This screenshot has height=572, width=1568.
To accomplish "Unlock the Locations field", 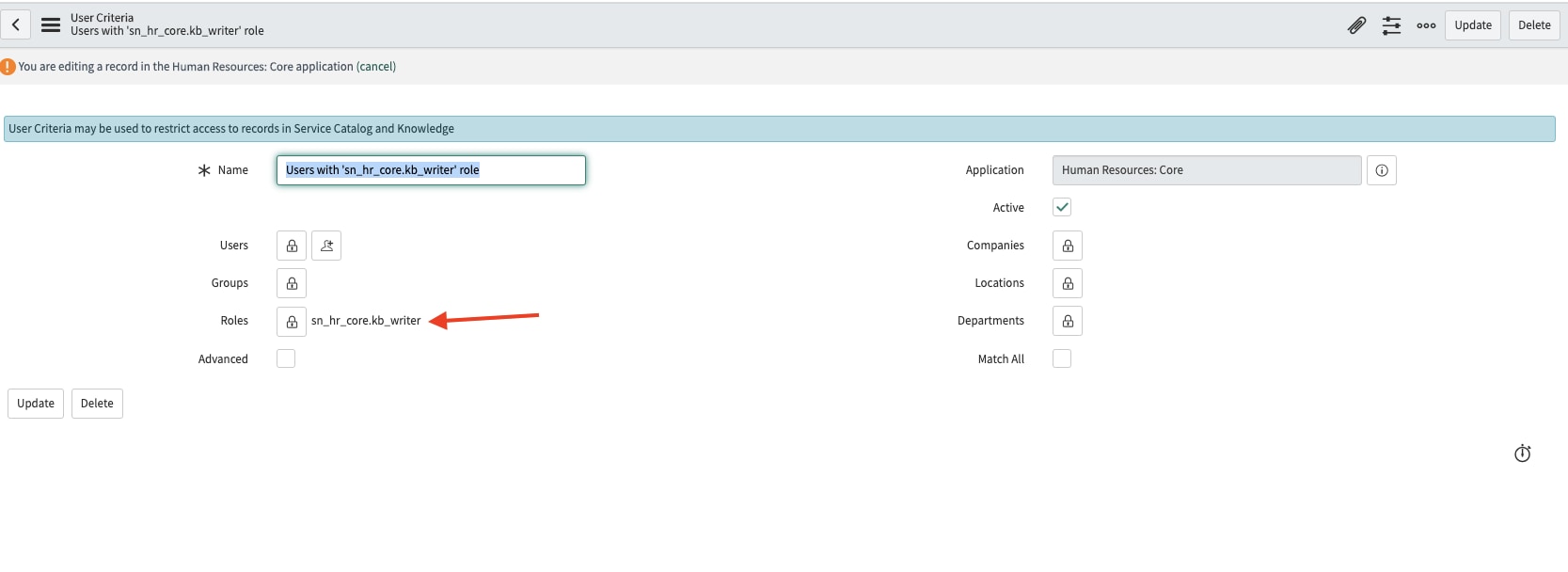I will 1068,283.
